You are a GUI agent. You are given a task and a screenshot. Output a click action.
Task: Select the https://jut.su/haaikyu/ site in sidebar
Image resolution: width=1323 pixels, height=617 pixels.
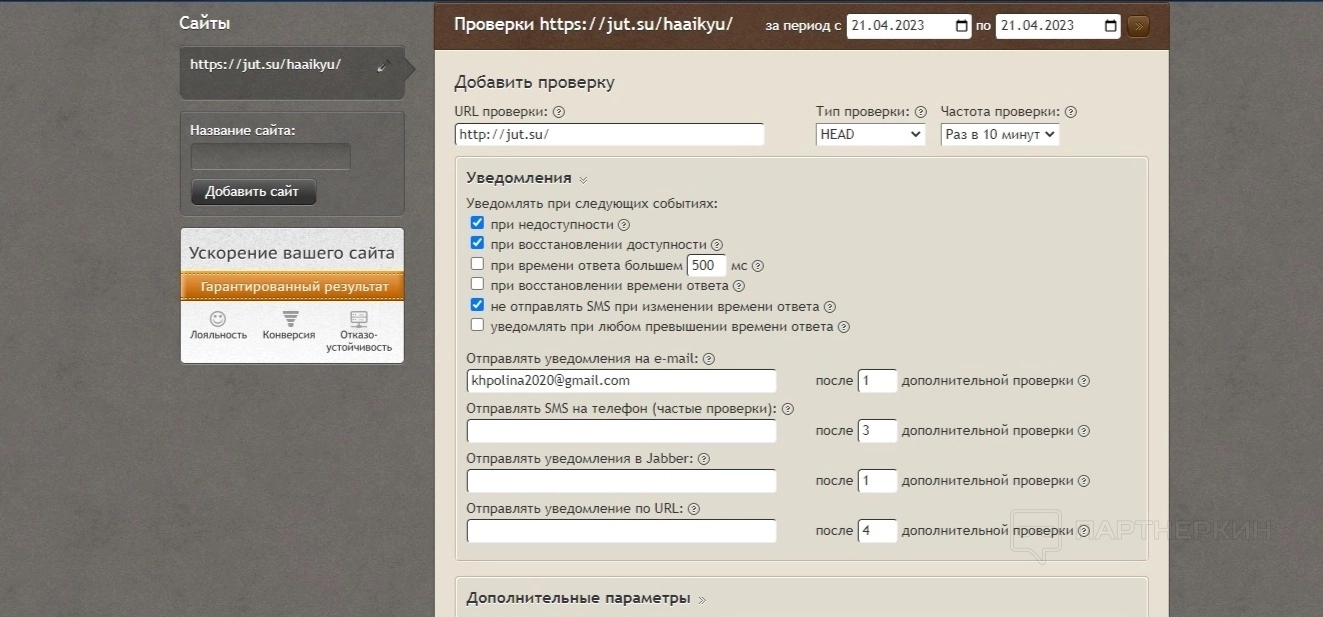click(x=266, y=65)
